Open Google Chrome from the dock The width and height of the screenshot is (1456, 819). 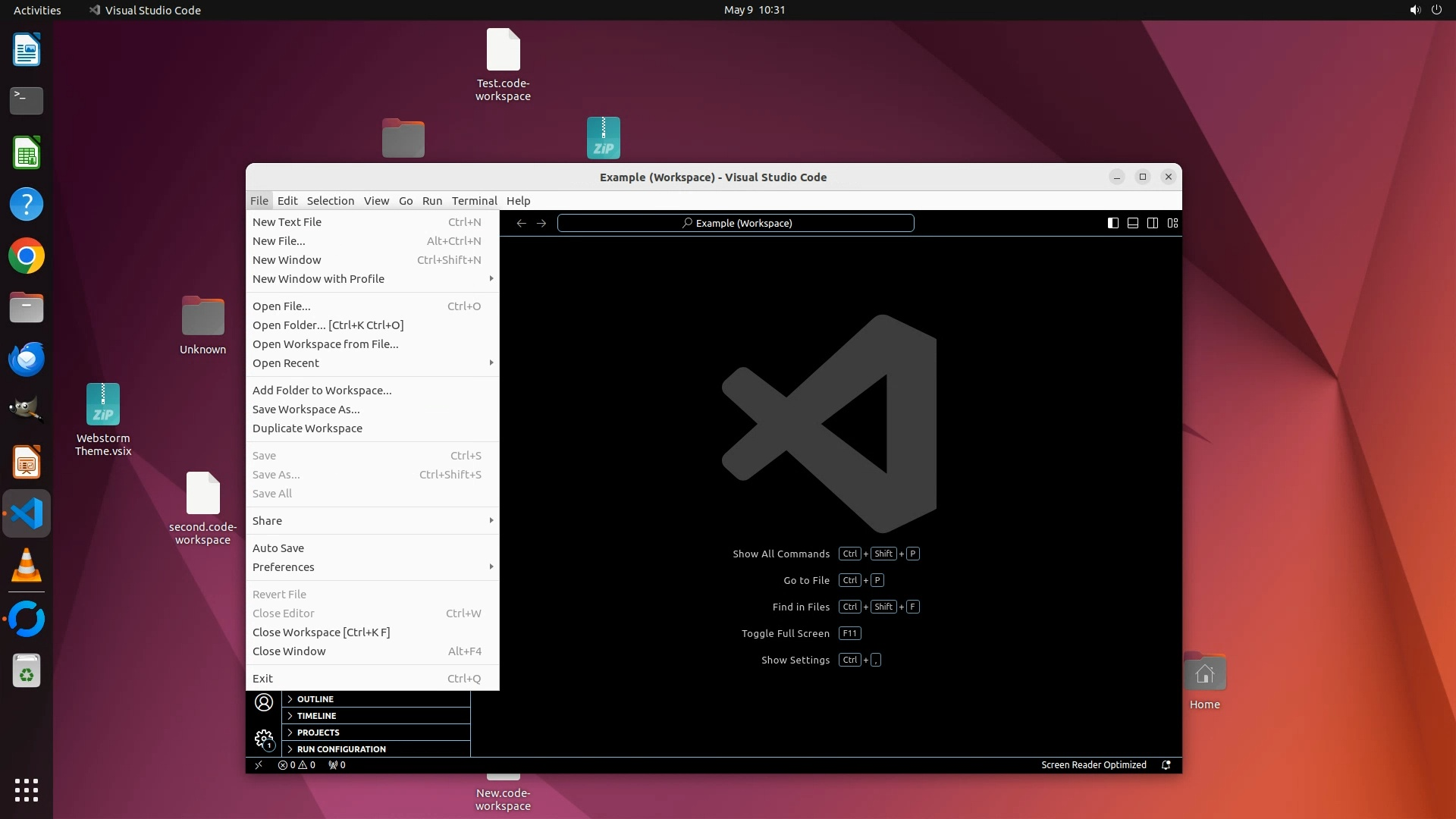click(27, 256)
